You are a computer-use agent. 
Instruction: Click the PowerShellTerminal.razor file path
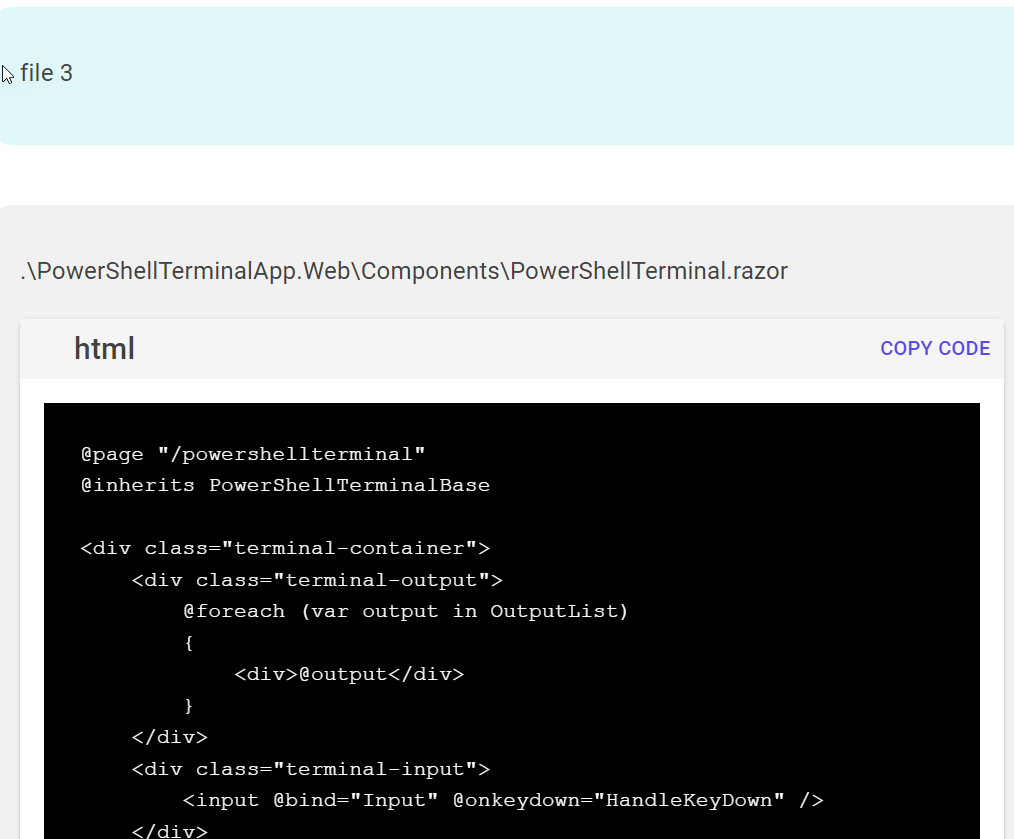(x=404, y=271)
